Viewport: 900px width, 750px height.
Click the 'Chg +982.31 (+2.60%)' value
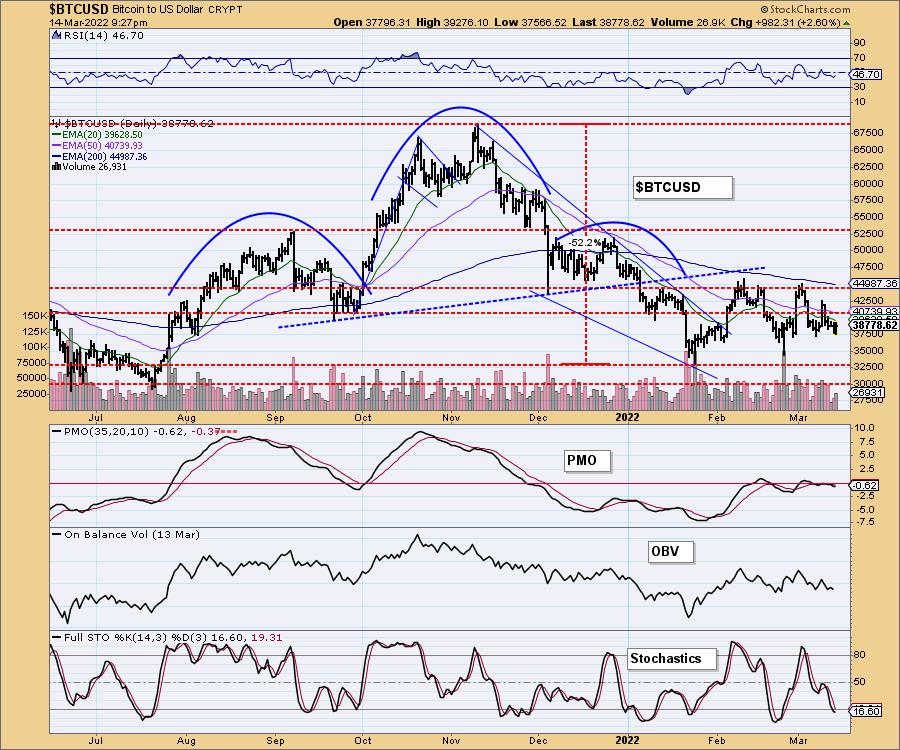coord(786,22)
